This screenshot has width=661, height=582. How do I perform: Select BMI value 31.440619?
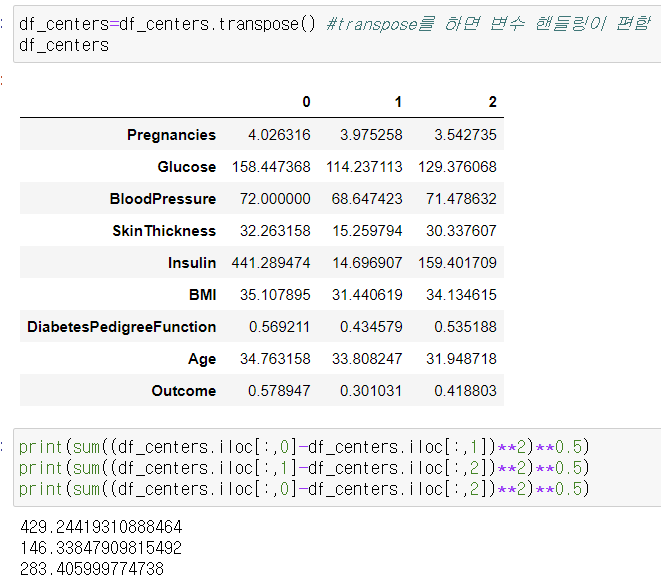(367, 295)
